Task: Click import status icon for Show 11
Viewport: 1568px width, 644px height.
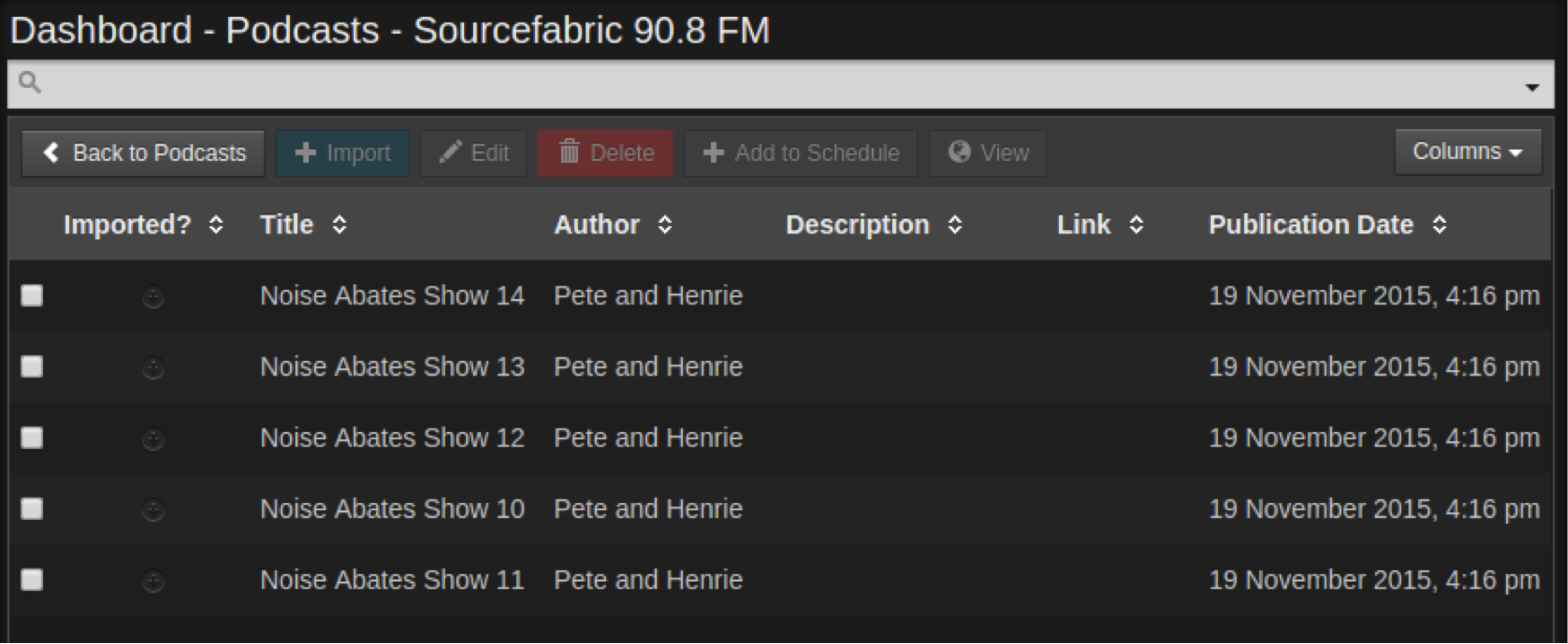Action: (x=153, y=580)
